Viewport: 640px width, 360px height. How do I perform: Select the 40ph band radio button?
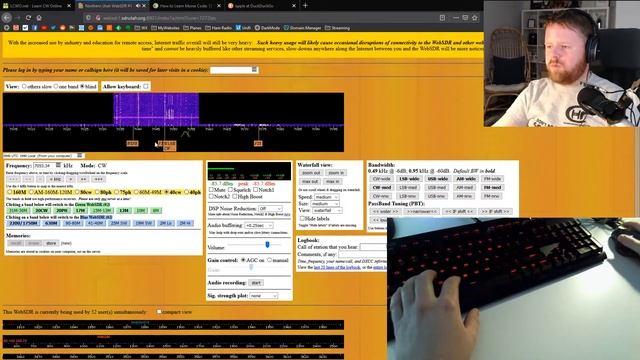pos(187,192)
